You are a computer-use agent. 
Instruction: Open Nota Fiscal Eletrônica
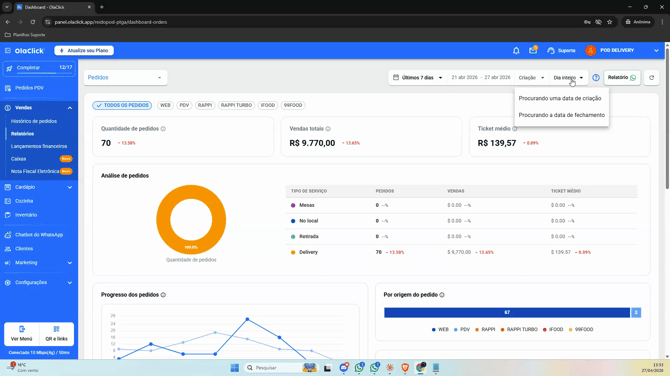pyautogui.click(x=35, y=171)
